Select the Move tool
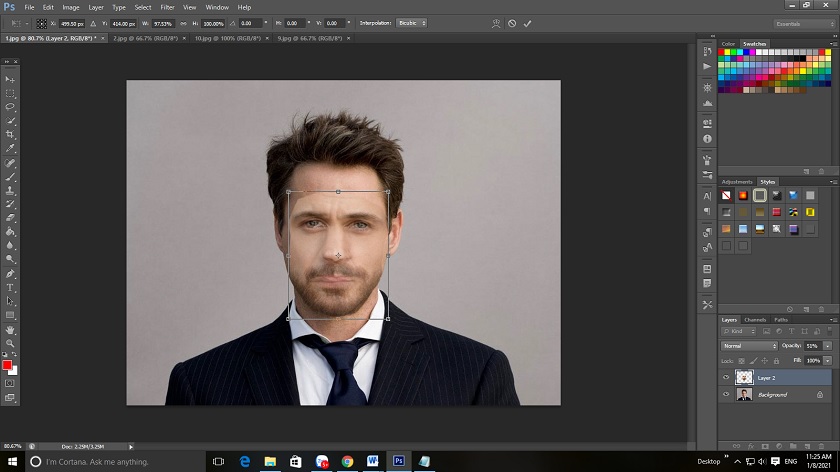The image size is (840, 472). [x=10, y=79]
